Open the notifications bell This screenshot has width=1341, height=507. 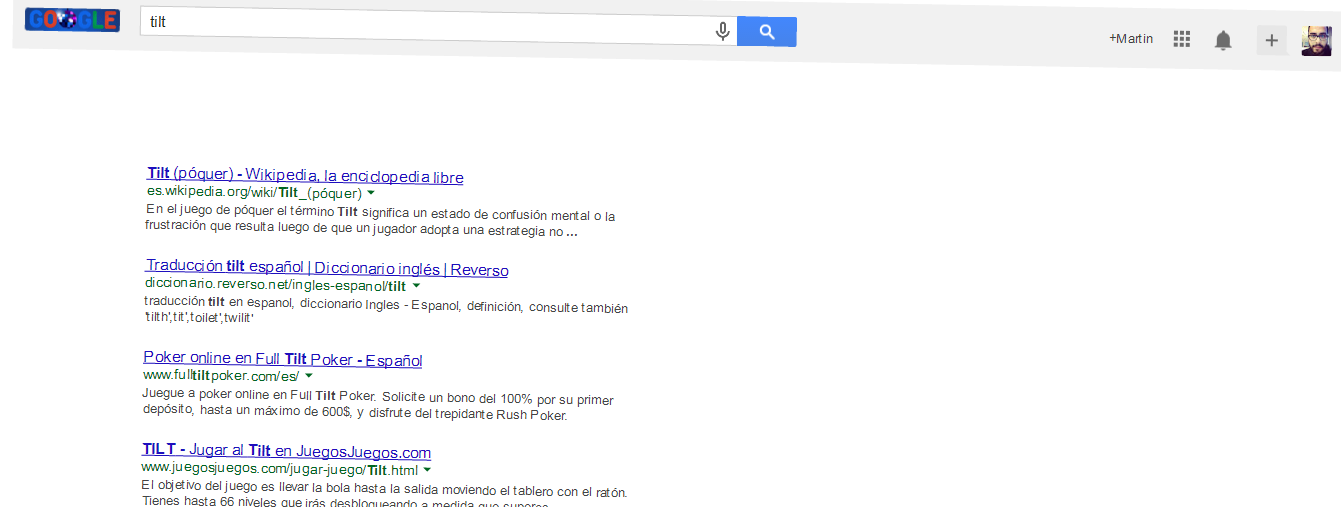1223,40
